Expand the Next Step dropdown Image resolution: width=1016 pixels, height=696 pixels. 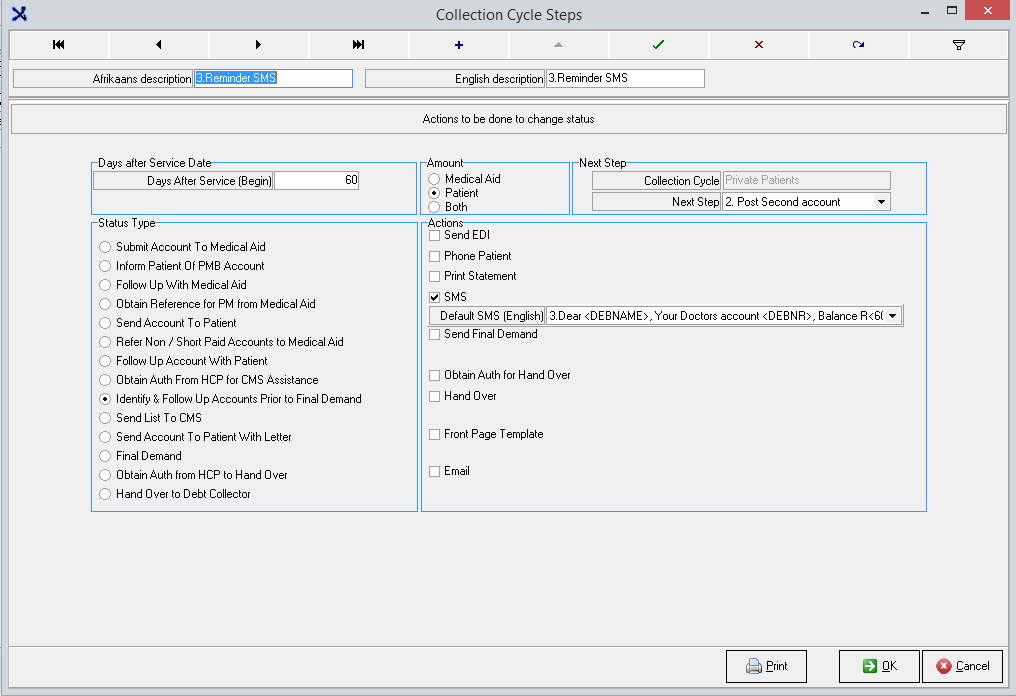(881, 202)
